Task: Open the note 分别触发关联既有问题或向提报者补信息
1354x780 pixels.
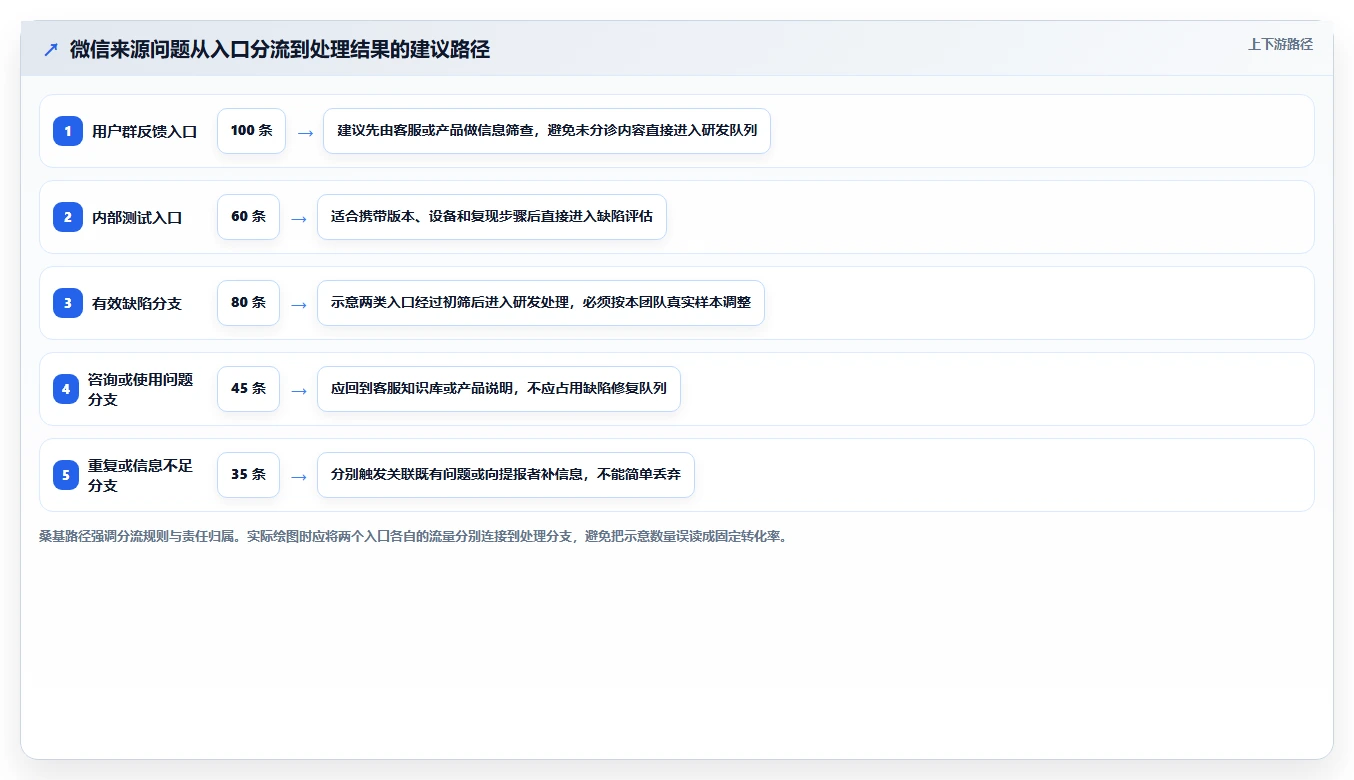Action: (506, 475)
